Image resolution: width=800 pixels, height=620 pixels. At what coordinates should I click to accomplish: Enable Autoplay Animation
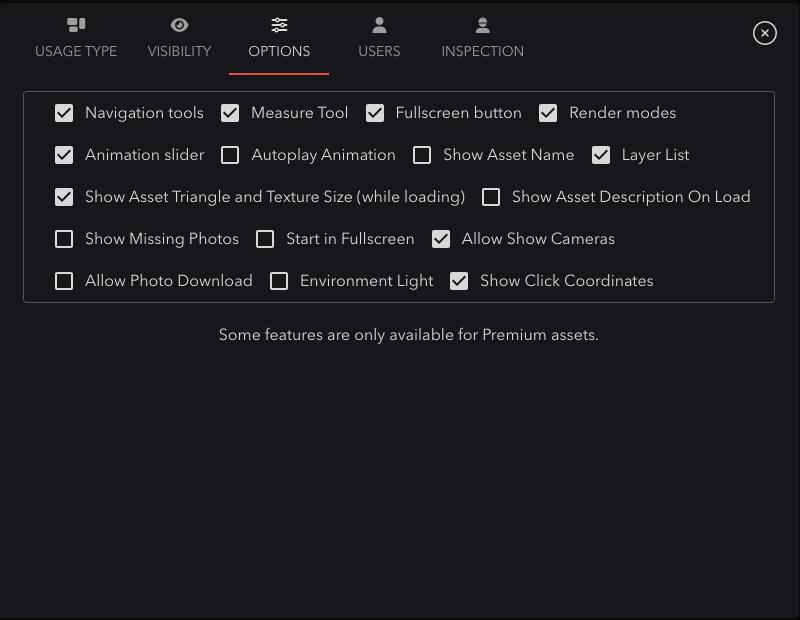pos(230,155)
